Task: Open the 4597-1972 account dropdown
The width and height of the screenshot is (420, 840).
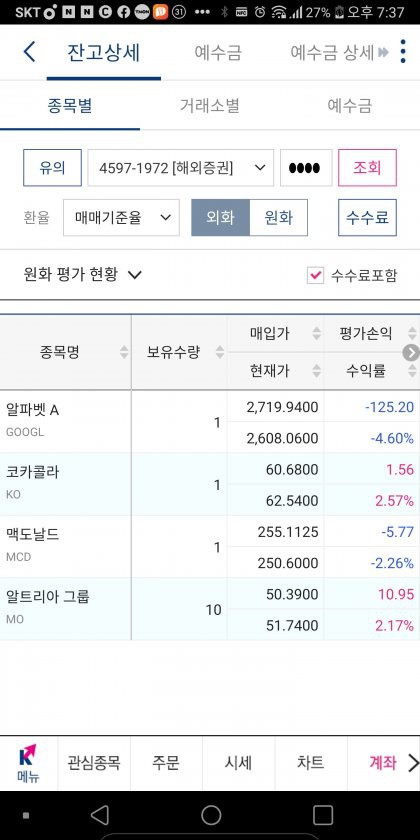Action: (181, 168)
